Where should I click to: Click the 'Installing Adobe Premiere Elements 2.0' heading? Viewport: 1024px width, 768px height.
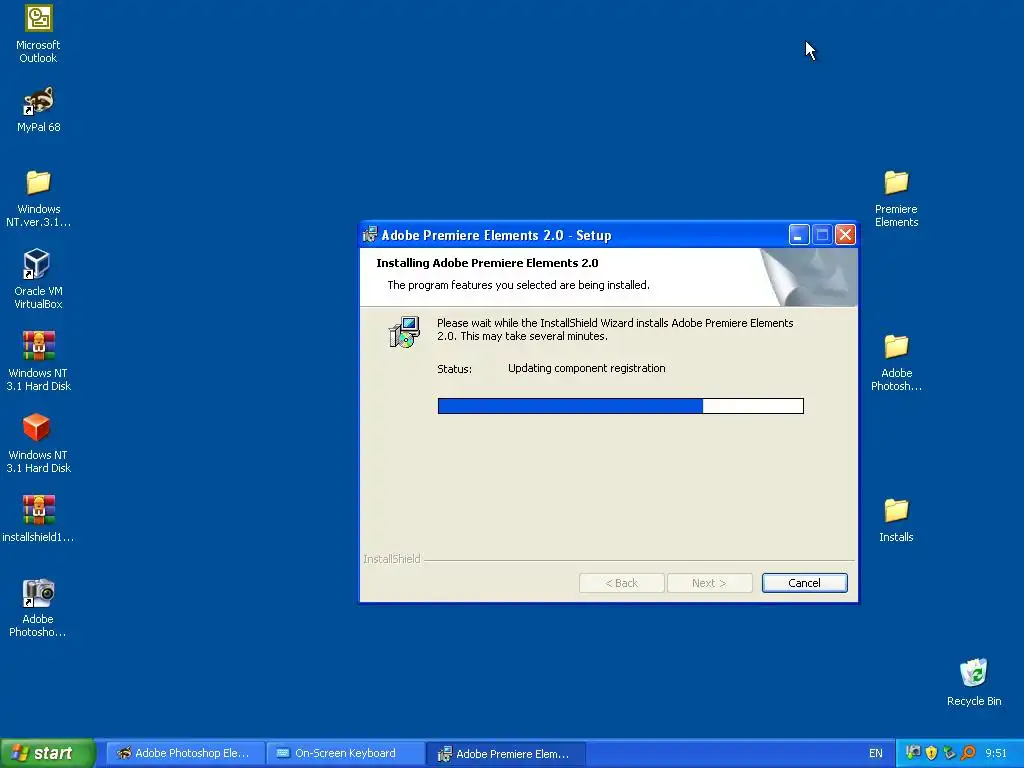[x=487, y=263]
